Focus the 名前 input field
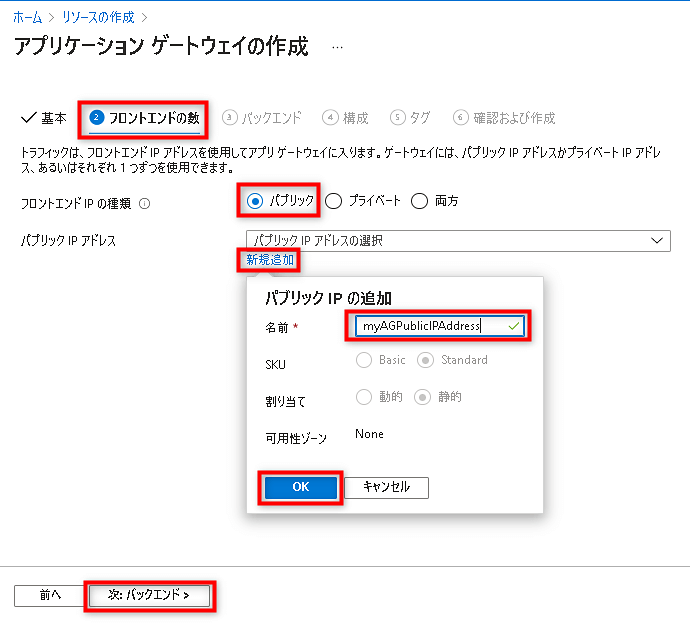This screenshot has width=690, height=625. [x=439, y=326]
